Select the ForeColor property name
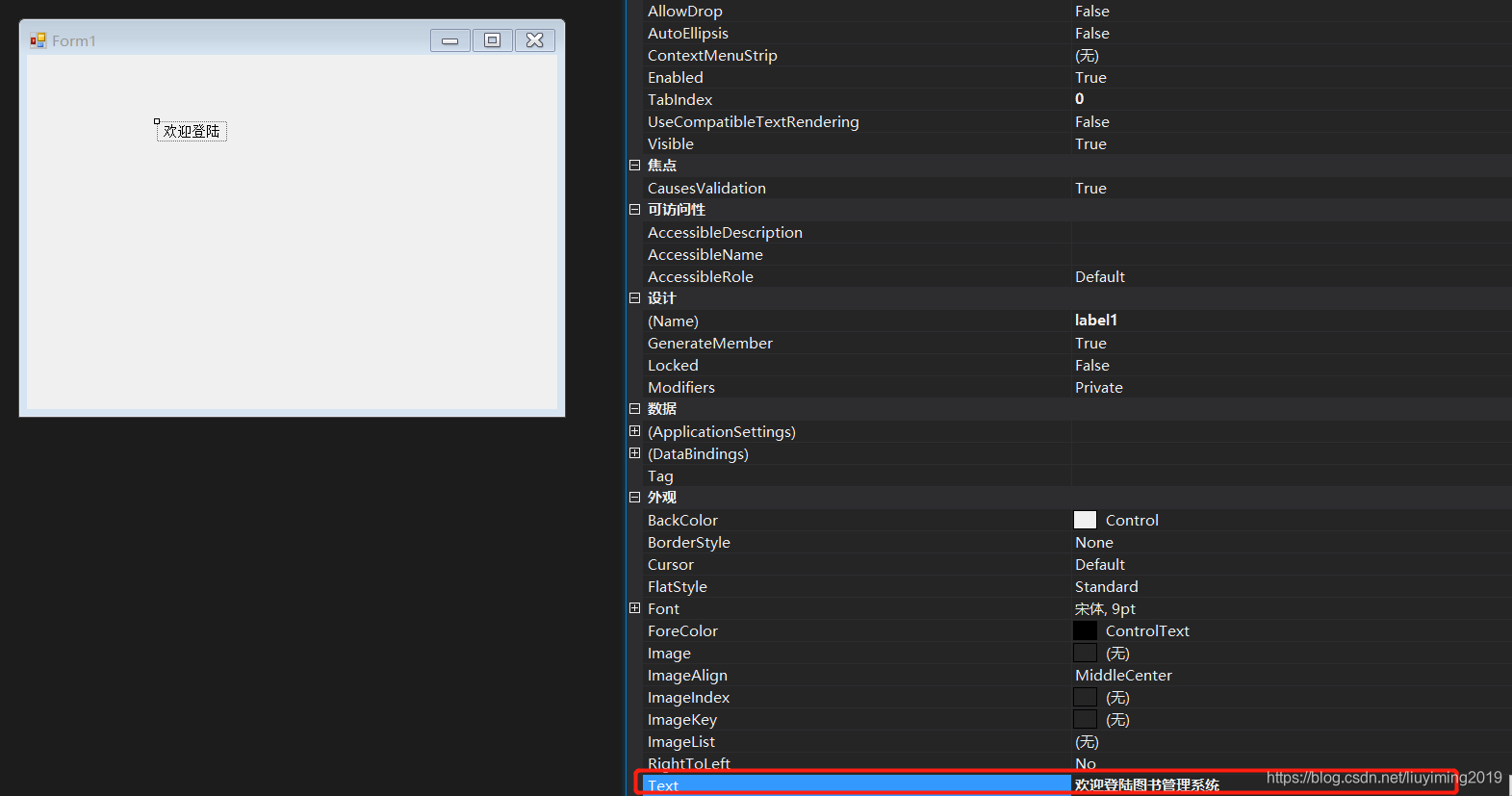Viewport: 1512px width, 796px height. pos(682,630)
